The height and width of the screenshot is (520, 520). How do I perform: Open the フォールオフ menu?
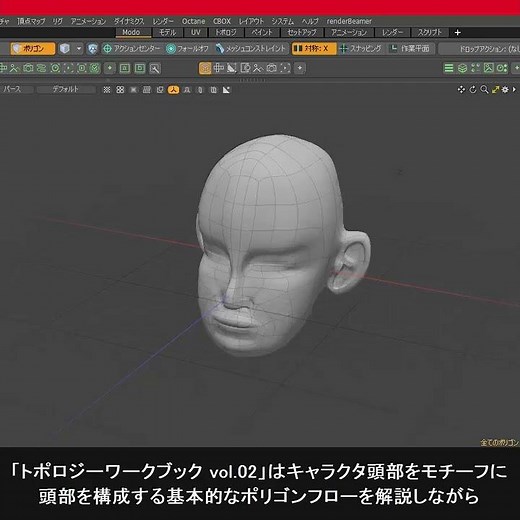tap(187, 49)
